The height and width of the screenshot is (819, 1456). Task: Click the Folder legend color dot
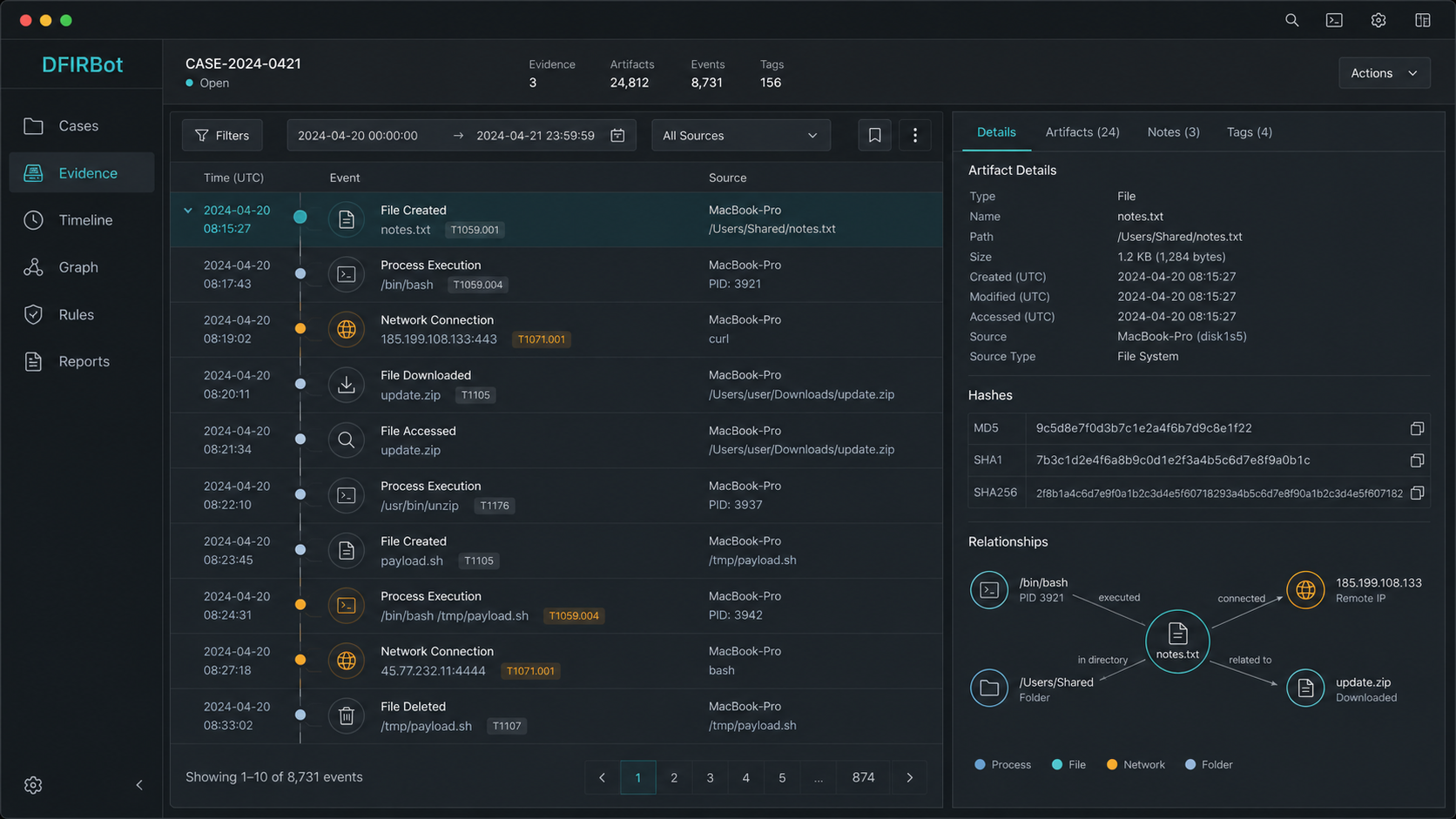[1190, 765]
